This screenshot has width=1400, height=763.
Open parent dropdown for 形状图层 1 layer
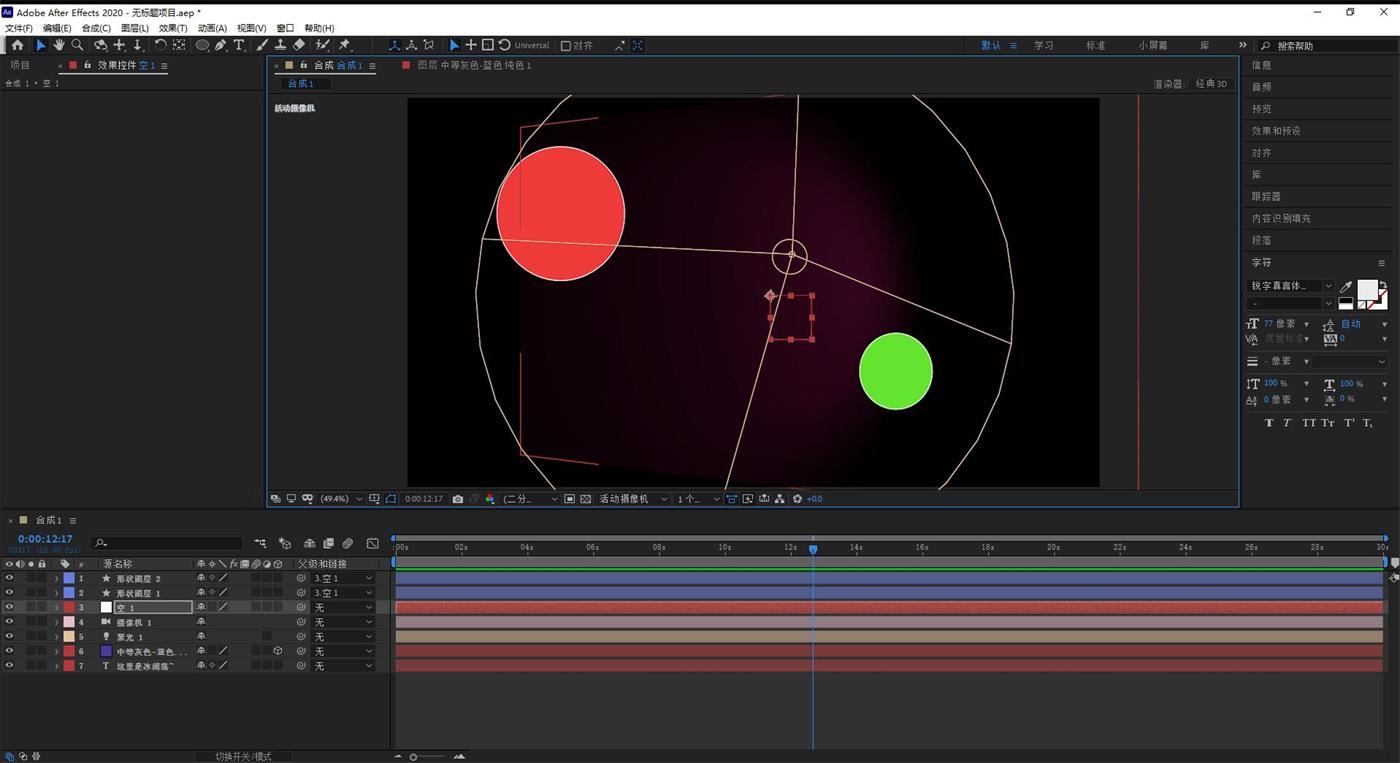pos(342,593)
